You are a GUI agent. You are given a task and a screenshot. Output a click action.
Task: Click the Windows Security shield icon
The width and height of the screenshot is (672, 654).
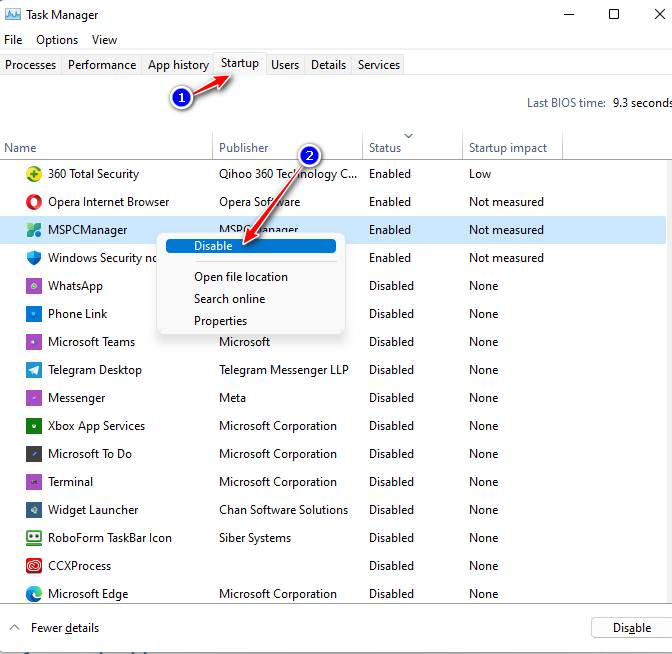pos(34,258)
